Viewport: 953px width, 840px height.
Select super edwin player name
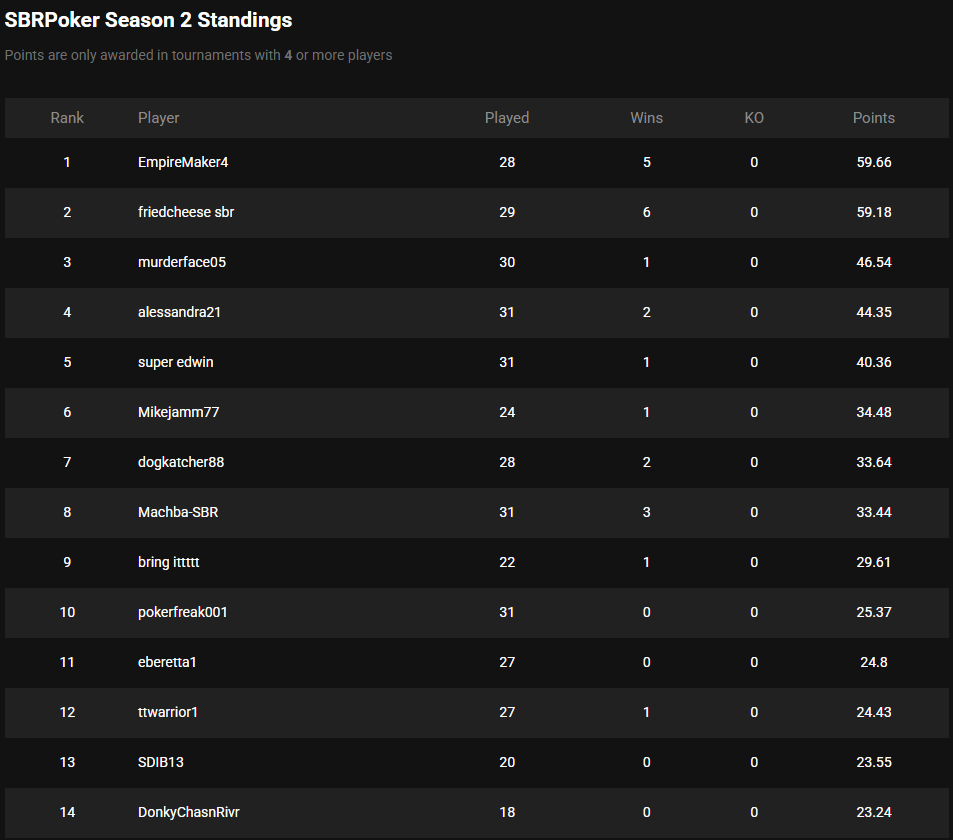175,362
